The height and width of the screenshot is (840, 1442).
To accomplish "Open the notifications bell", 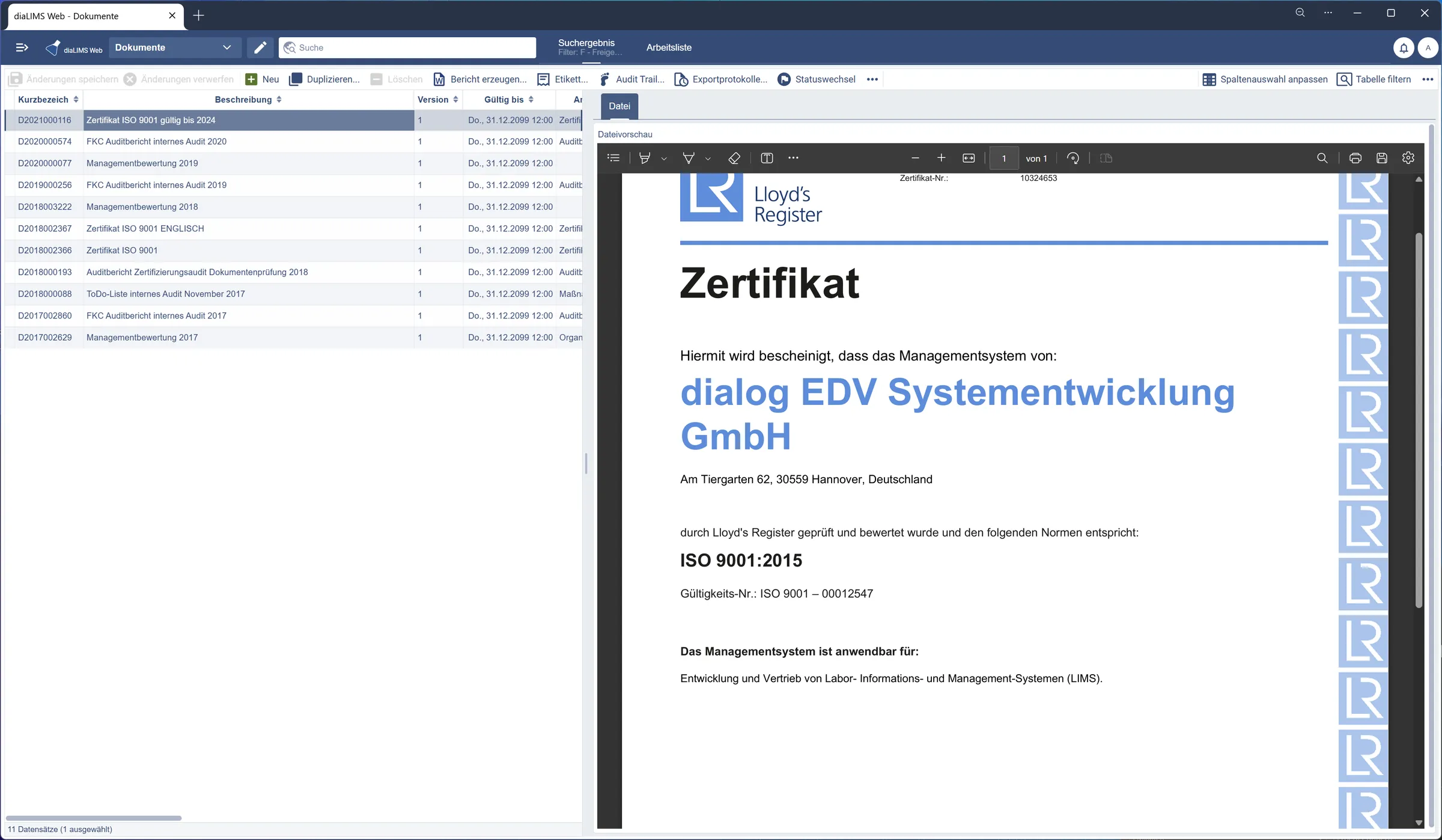I will (x=1404, y=48).
